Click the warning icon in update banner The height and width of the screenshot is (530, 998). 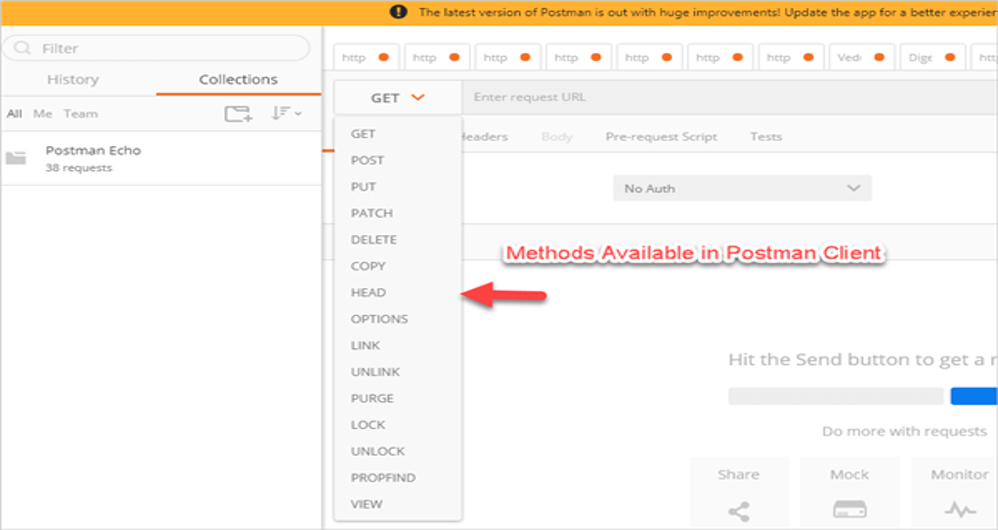click(x=398, y=11)
